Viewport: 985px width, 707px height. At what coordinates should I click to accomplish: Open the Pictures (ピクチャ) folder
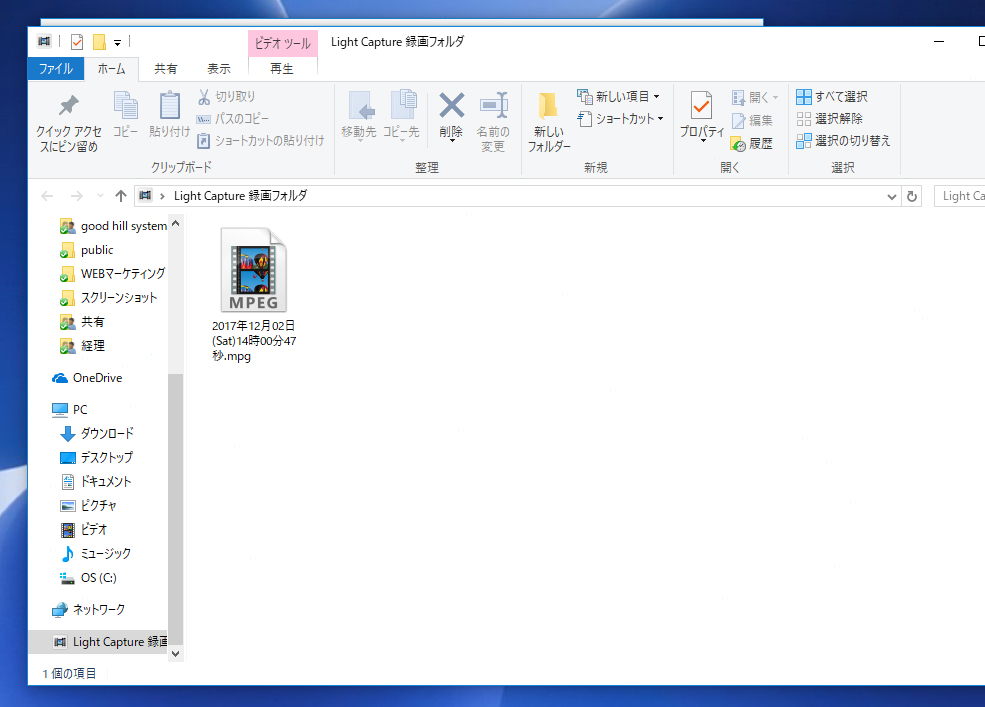coord(89,505)
